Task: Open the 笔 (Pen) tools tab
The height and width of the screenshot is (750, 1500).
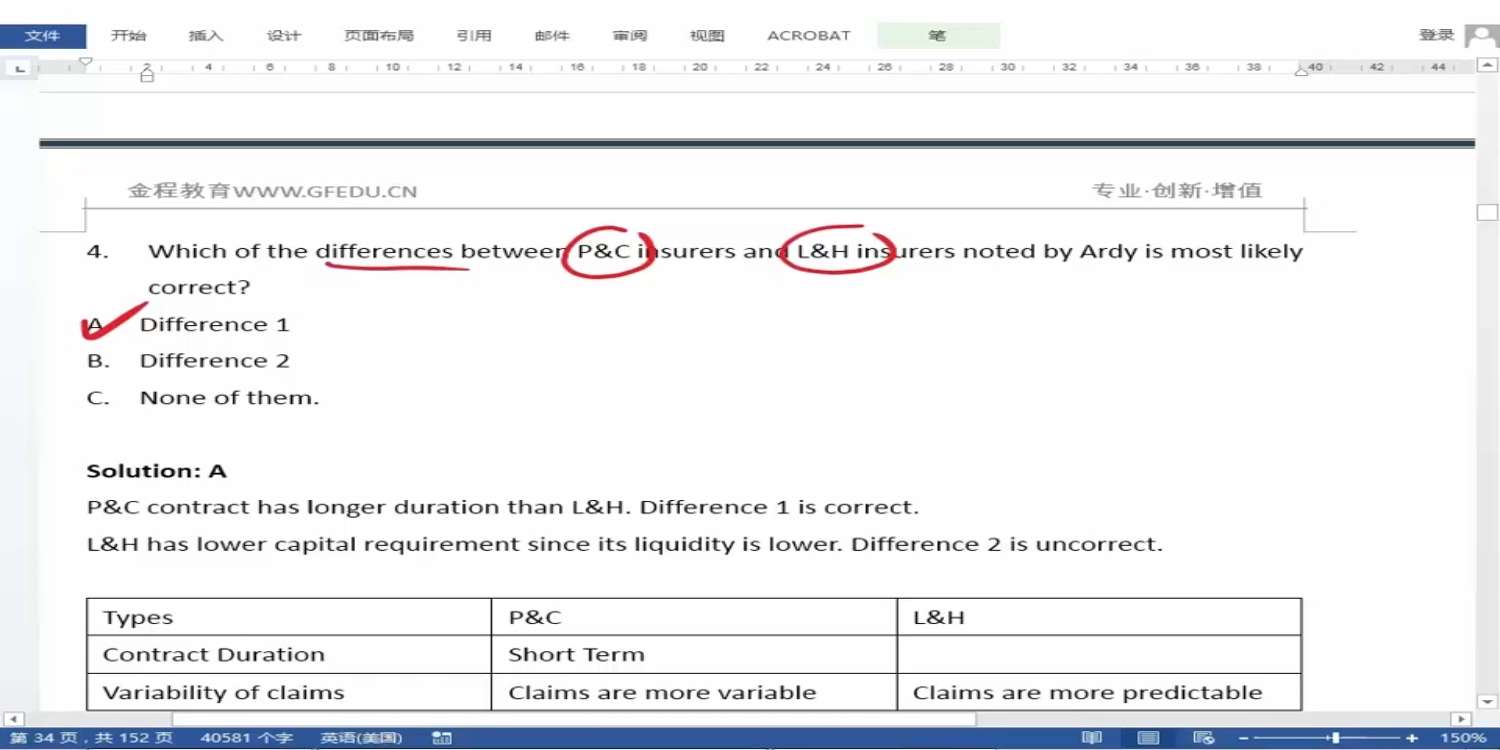Action: point(937,36)
